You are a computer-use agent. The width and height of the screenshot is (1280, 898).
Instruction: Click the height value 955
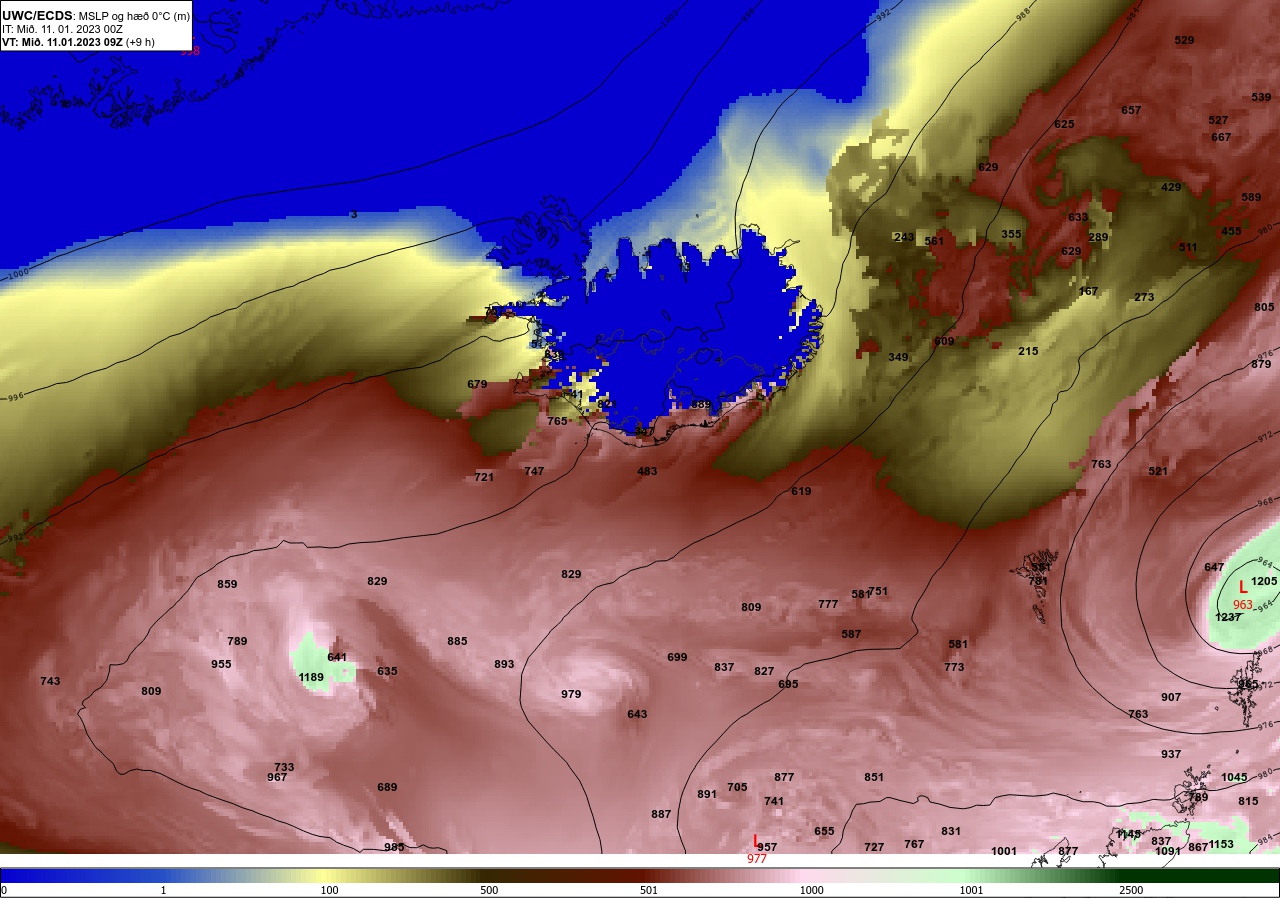(x=221, y=664)
